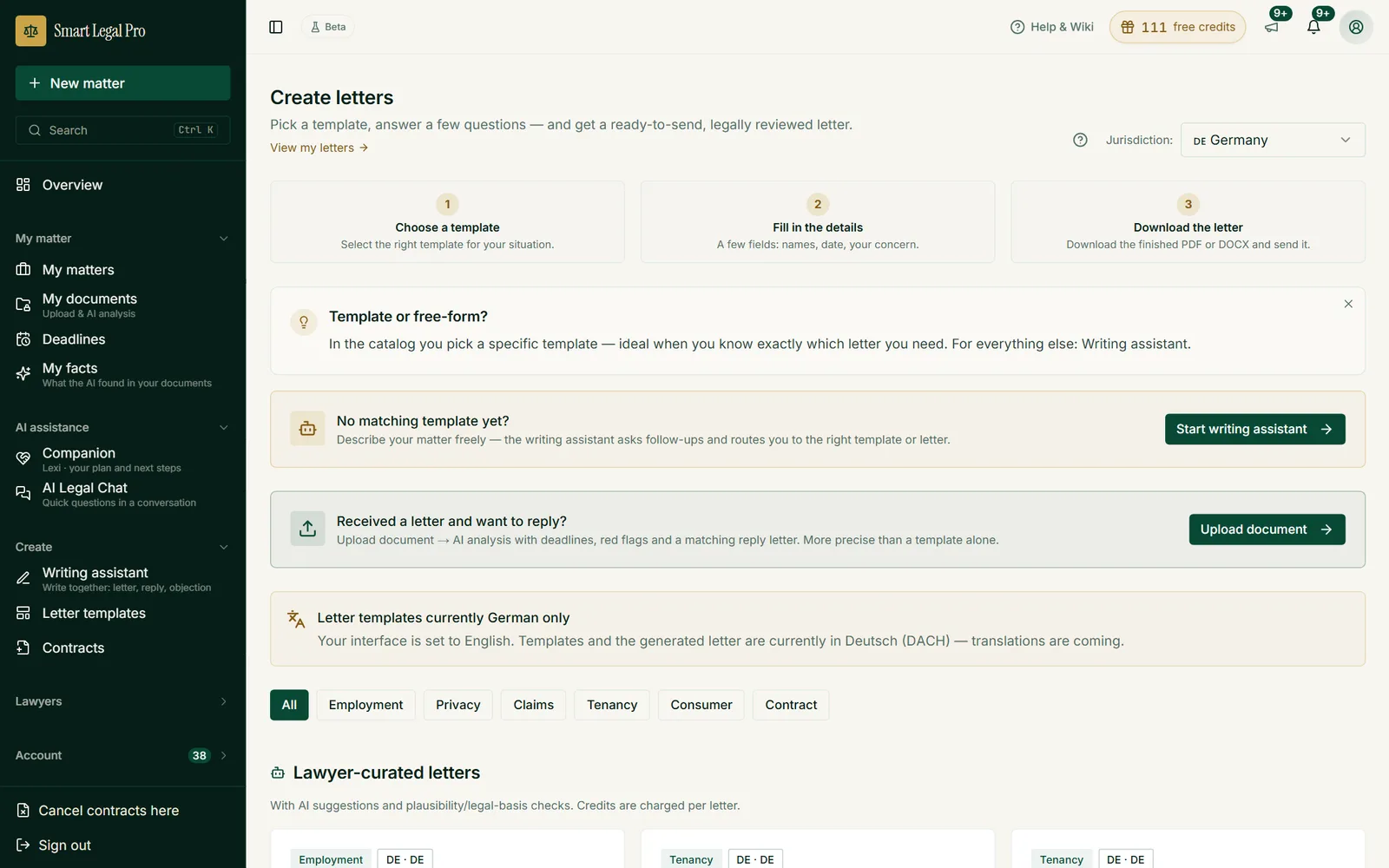Screen dimensions: 1389x868
Task: Open My facts in the sidebar
Action: 122,374
